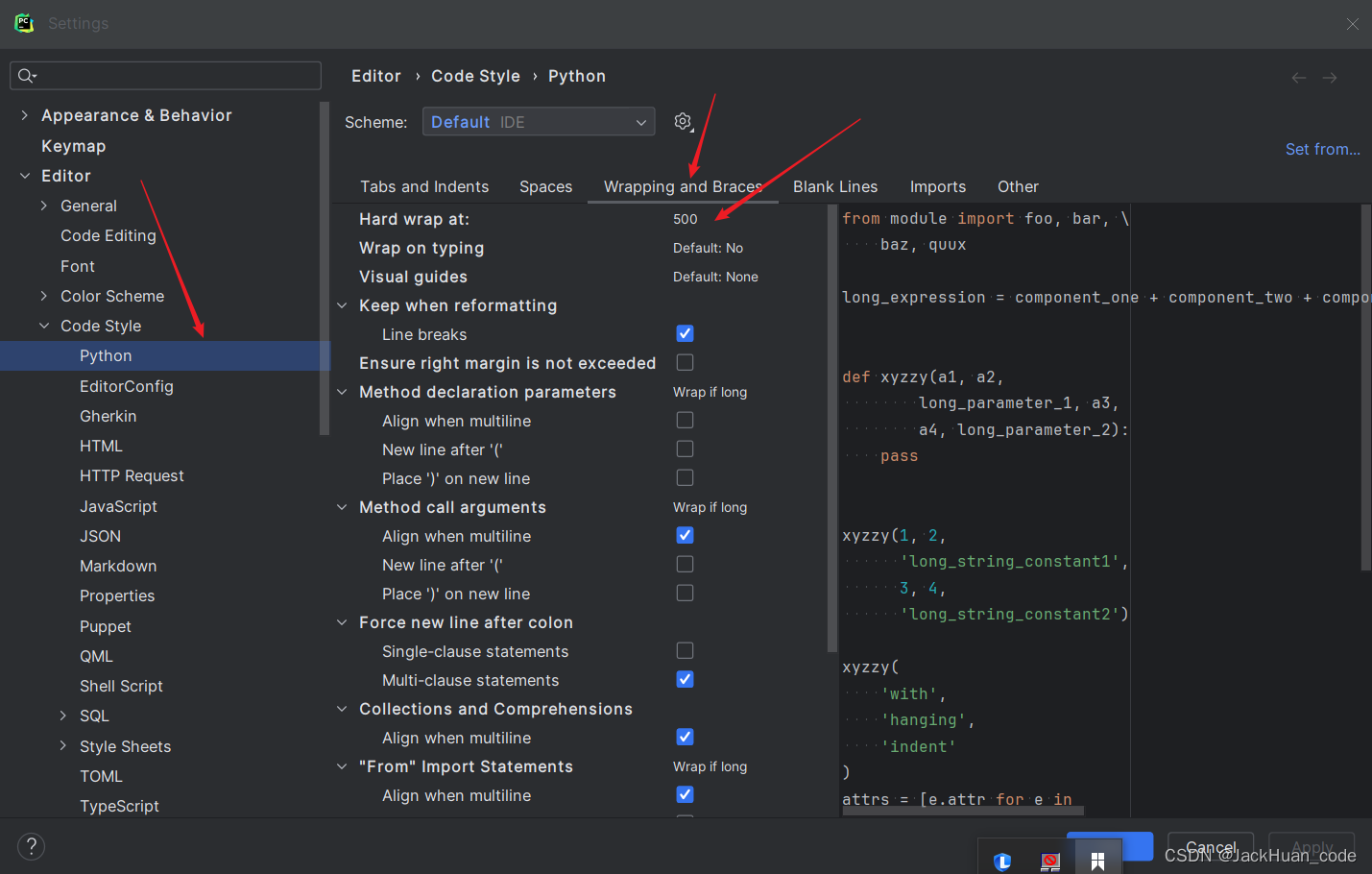
Task: Switch to the Blank Lines tab
Action: 834,186
